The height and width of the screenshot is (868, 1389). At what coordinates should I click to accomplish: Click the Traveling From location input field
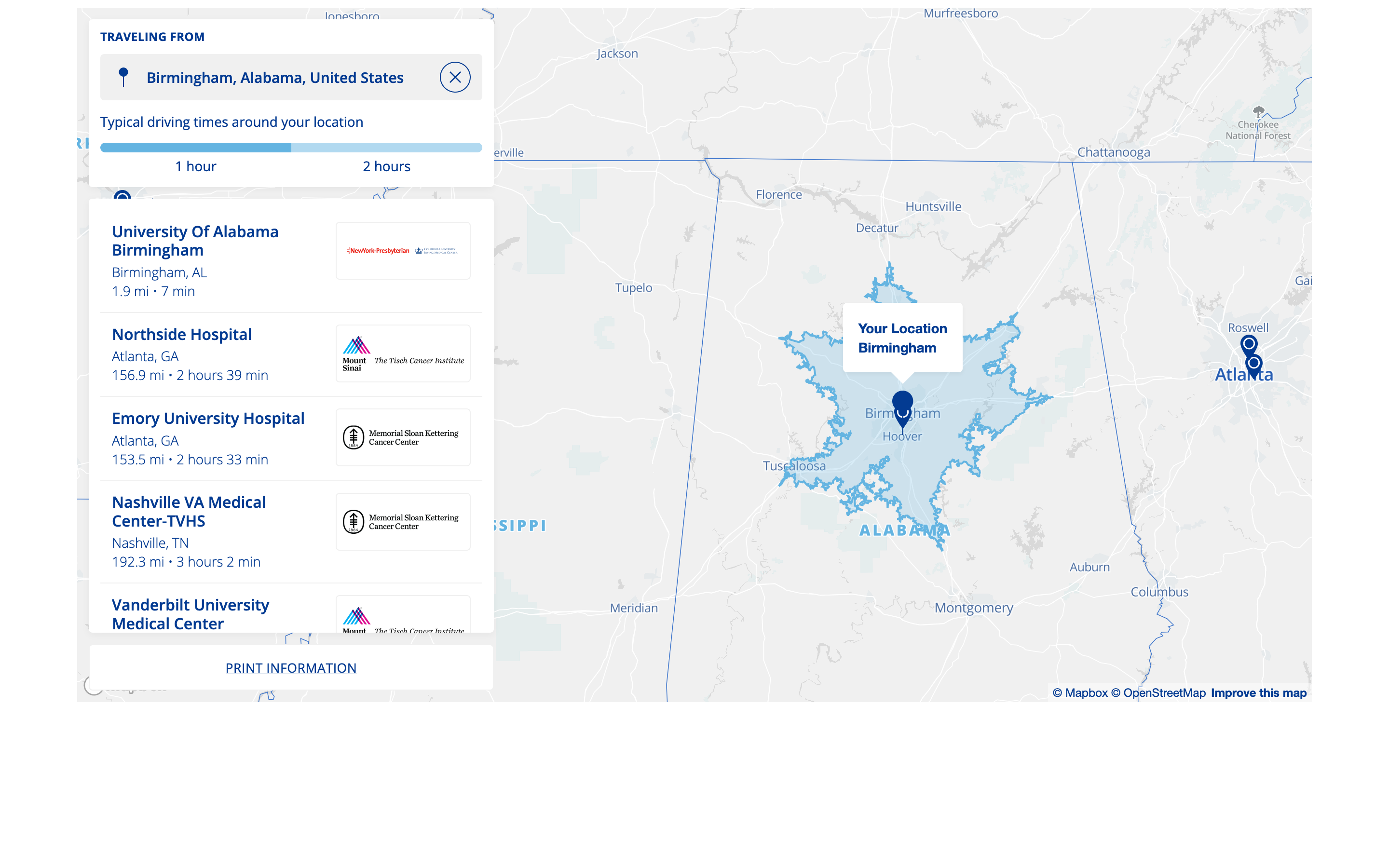tap(275, 78)
